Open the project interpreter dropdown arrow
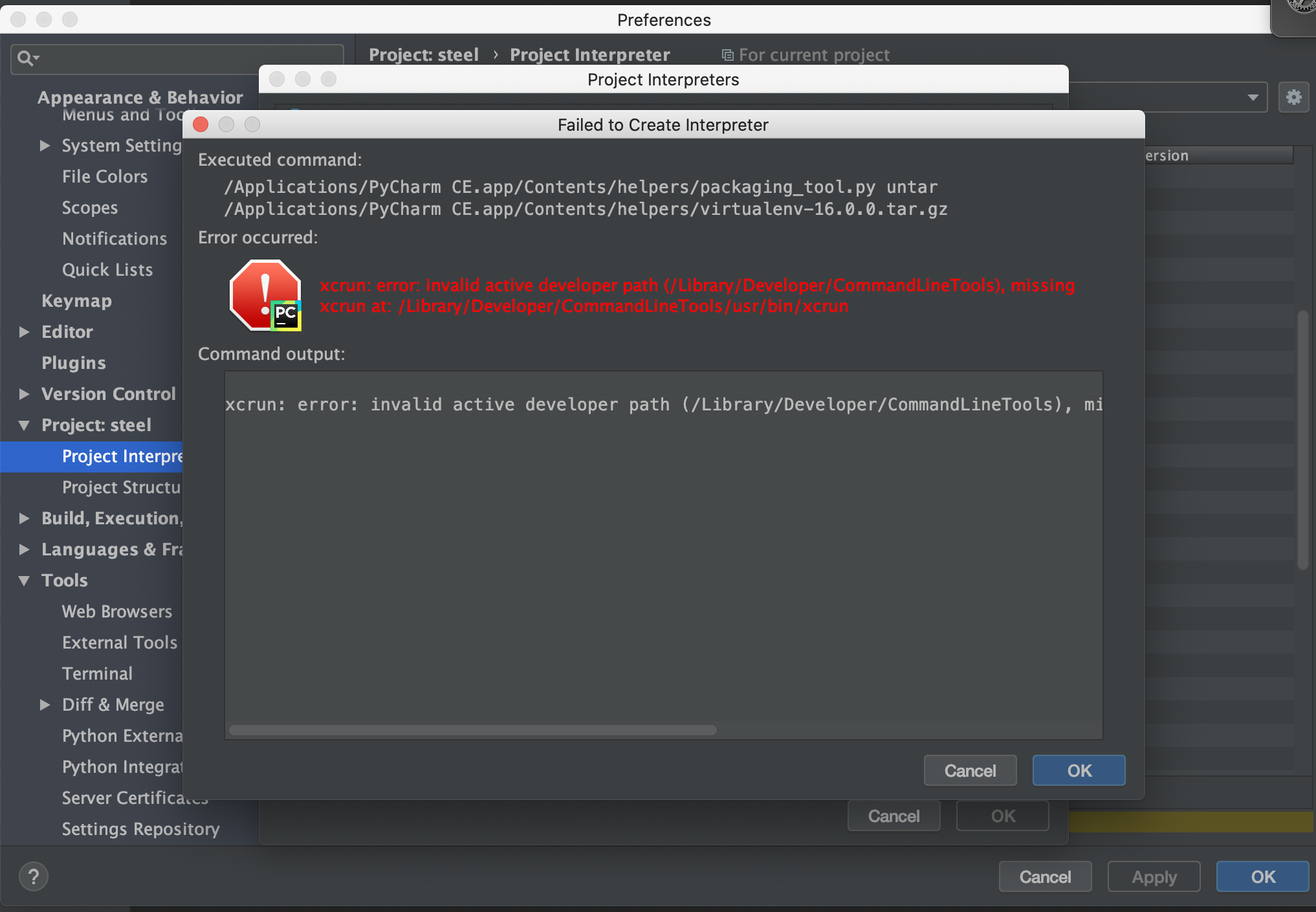Image resolution: width=1316 pixels, height=912 pixels. click(x=1253, y=97)
